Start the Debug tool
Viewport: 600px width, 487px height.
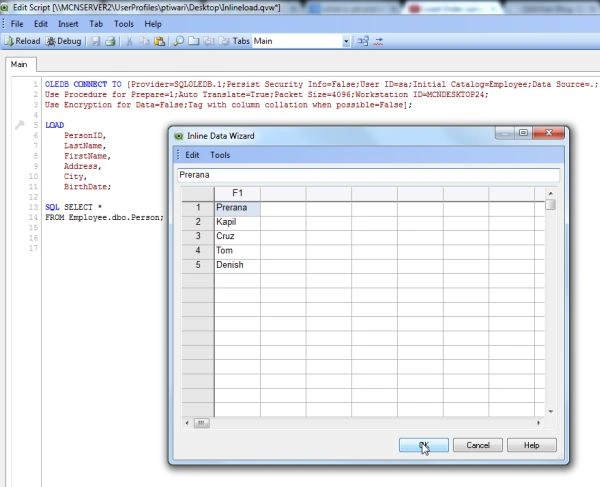click(x=64, y=41)
